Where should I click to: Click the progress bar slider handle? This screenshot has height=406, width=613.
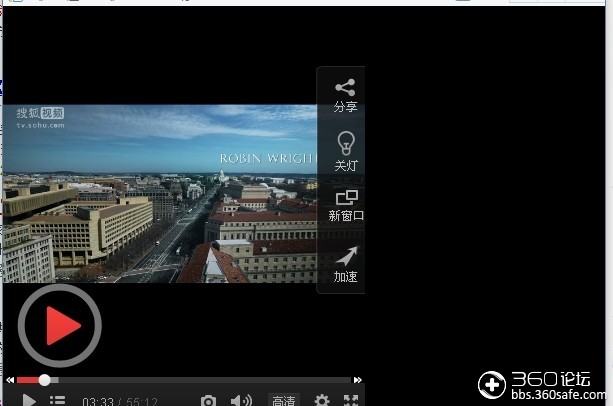45,380
